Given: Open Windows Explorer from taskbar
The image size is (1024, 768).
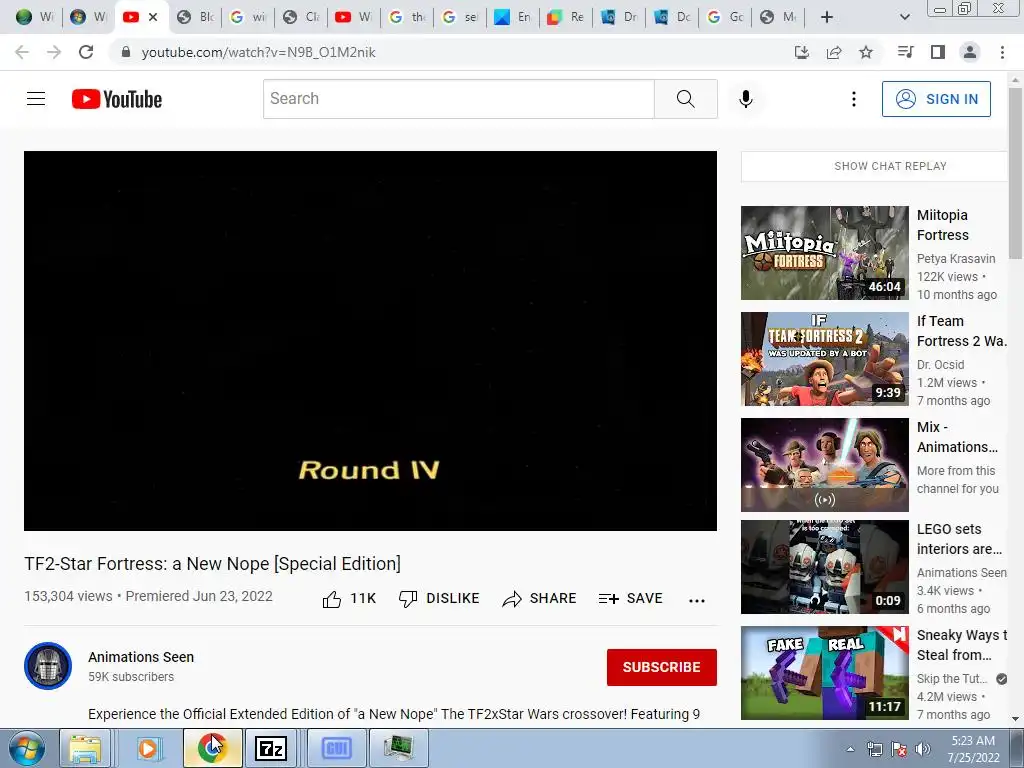Looking at the screenshot, I should pyautogui.click(x=85, y=748).
